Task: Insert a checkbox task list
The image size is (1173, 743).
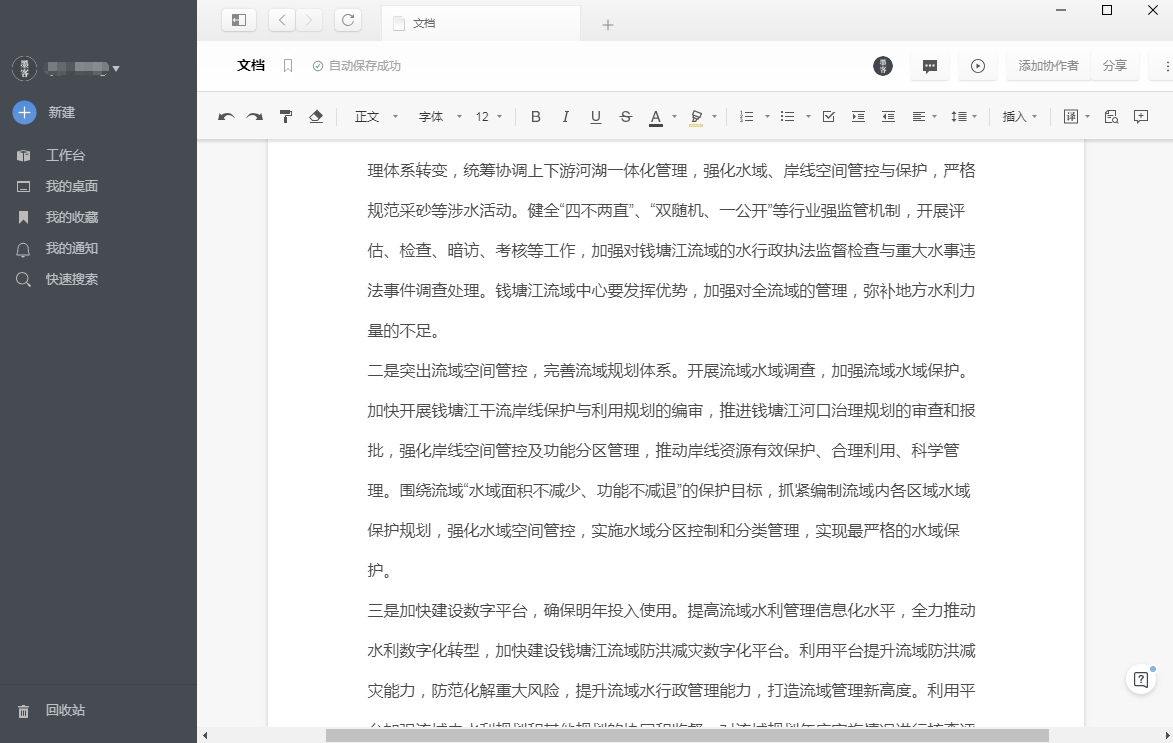Action: [x=828, y=117]
